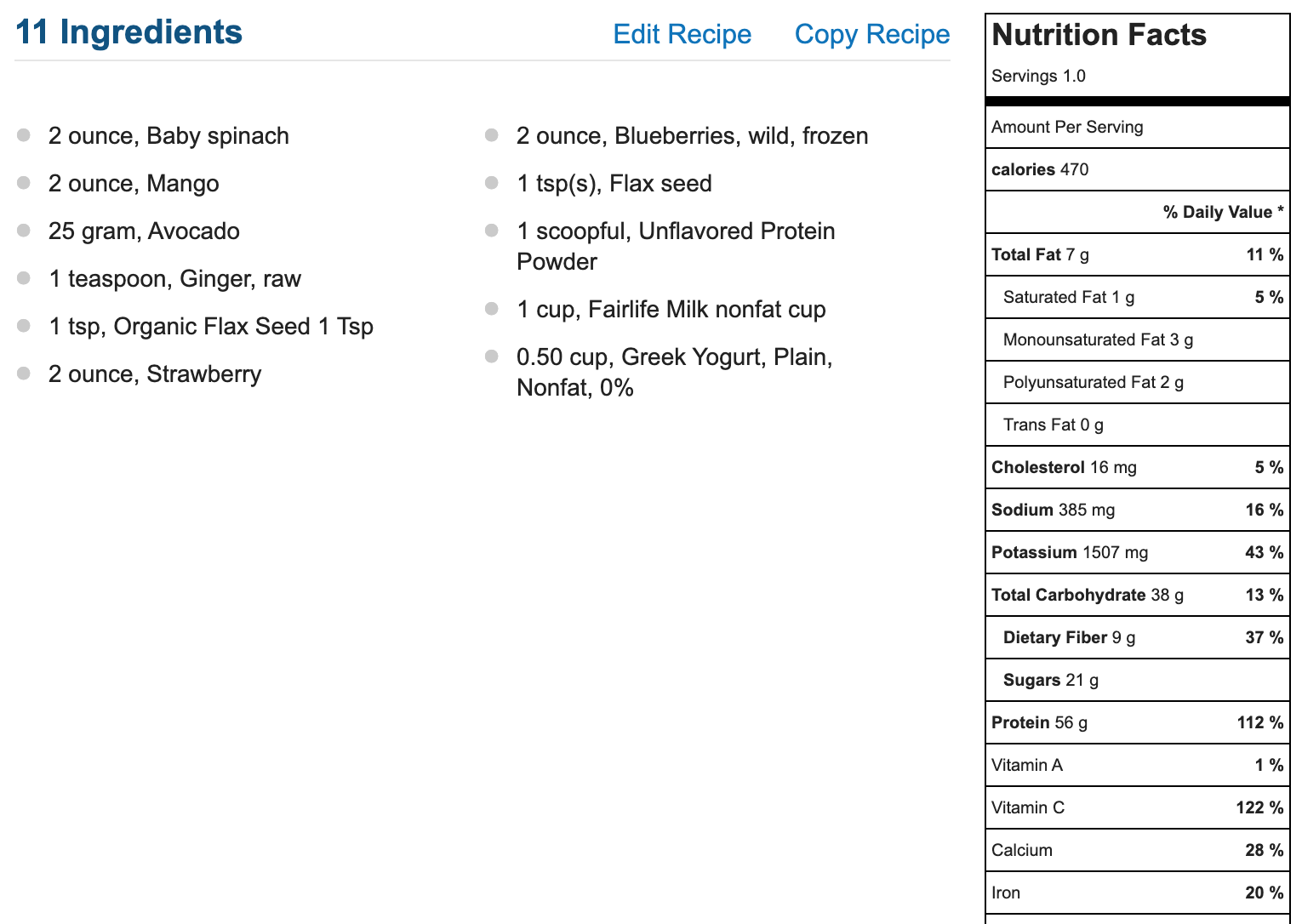Select the Dietary Fiber 9 g row
The width and height of the screenshot is (1302, 924).
click(x=1138, y=637)
